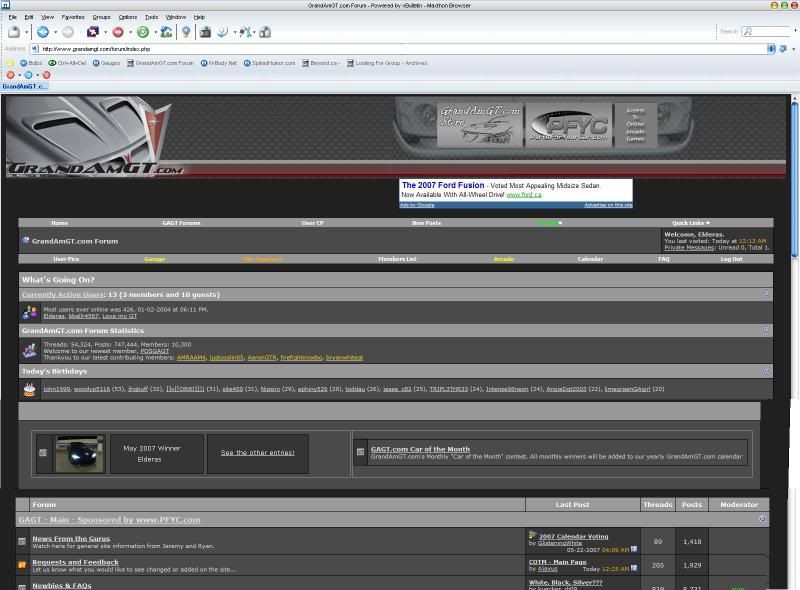Collapse the Currently Active Users section
The image size is (800, 590).
pos(766,294)
